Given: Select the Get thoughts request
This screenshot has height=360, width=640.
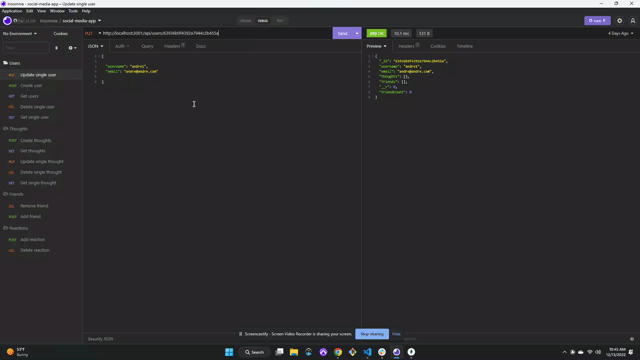Looking at the screenshot, I should tap(41, 151).
